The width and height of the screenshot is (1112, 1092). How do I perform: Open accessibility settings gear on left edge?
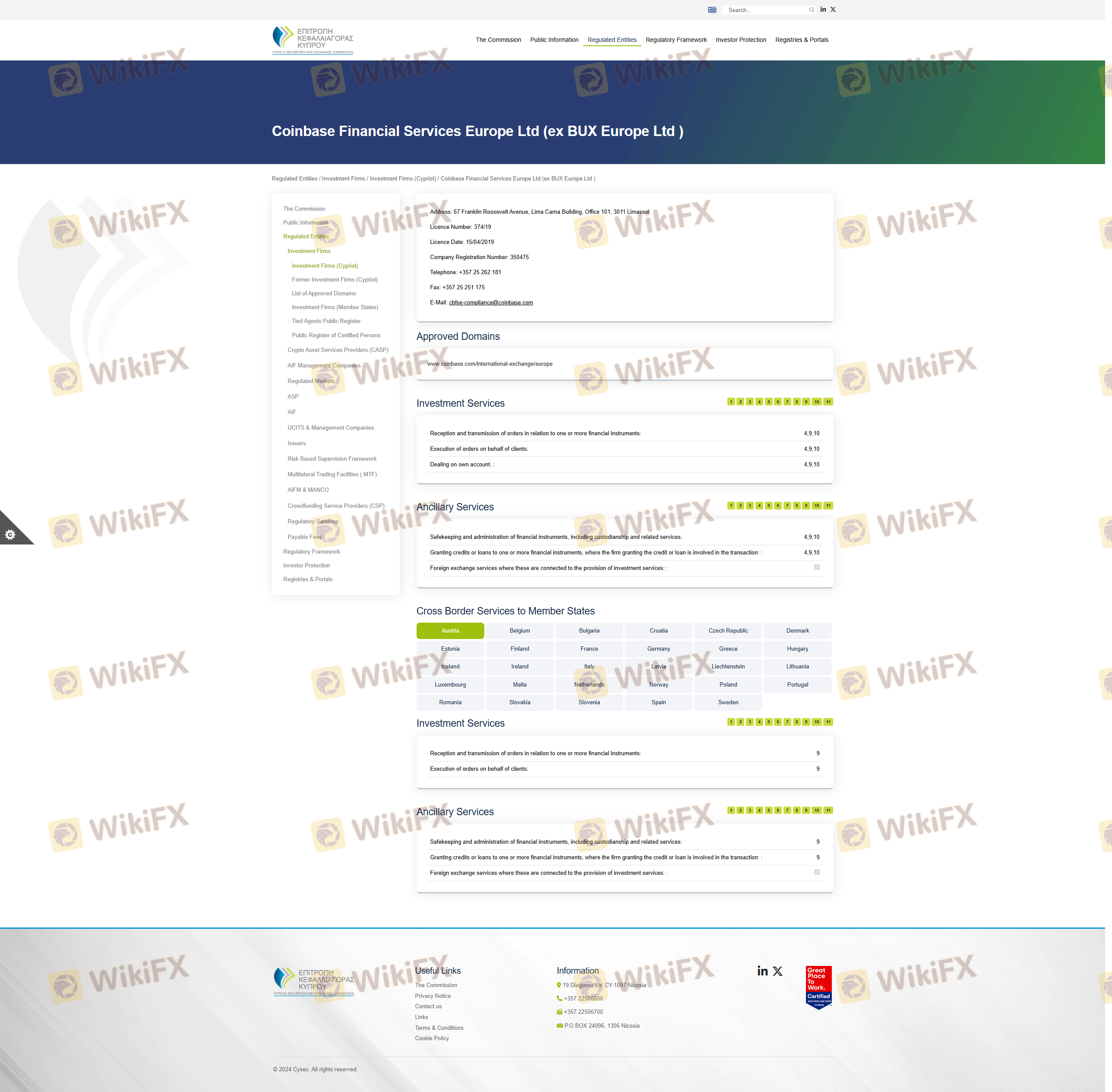point(10,535)
